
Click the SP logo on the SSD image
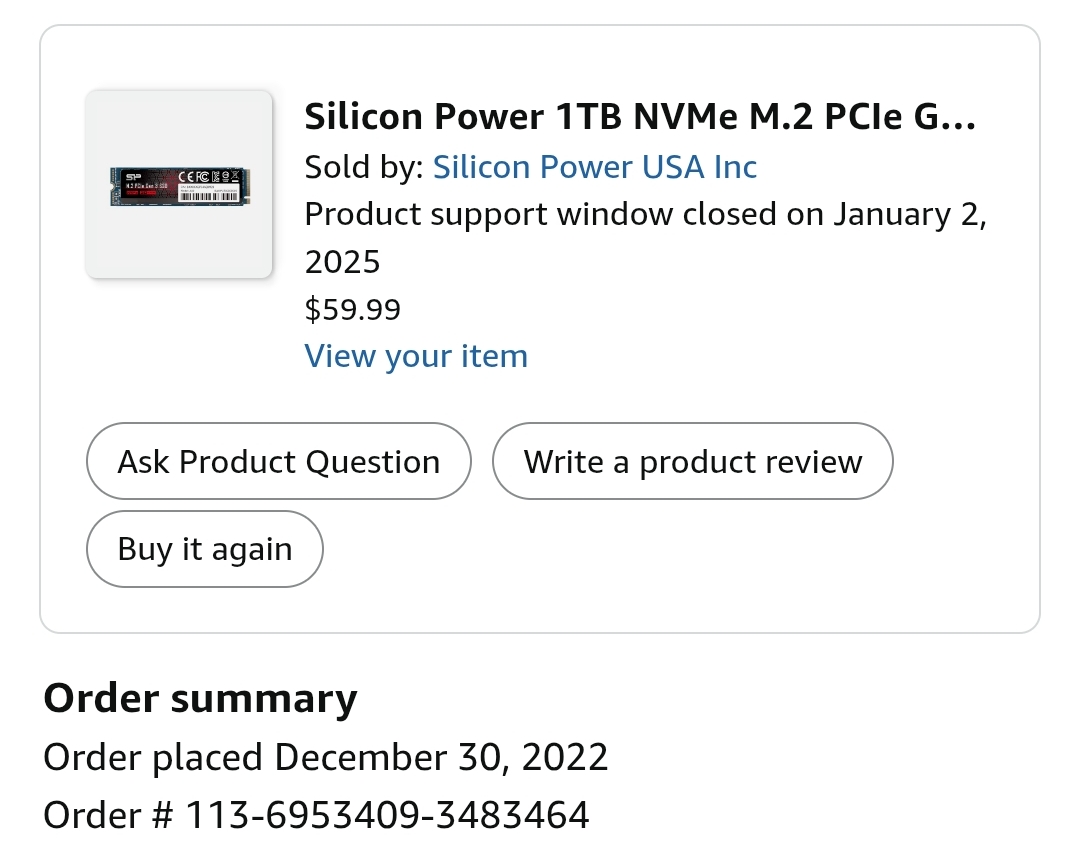tap(131, 177)
